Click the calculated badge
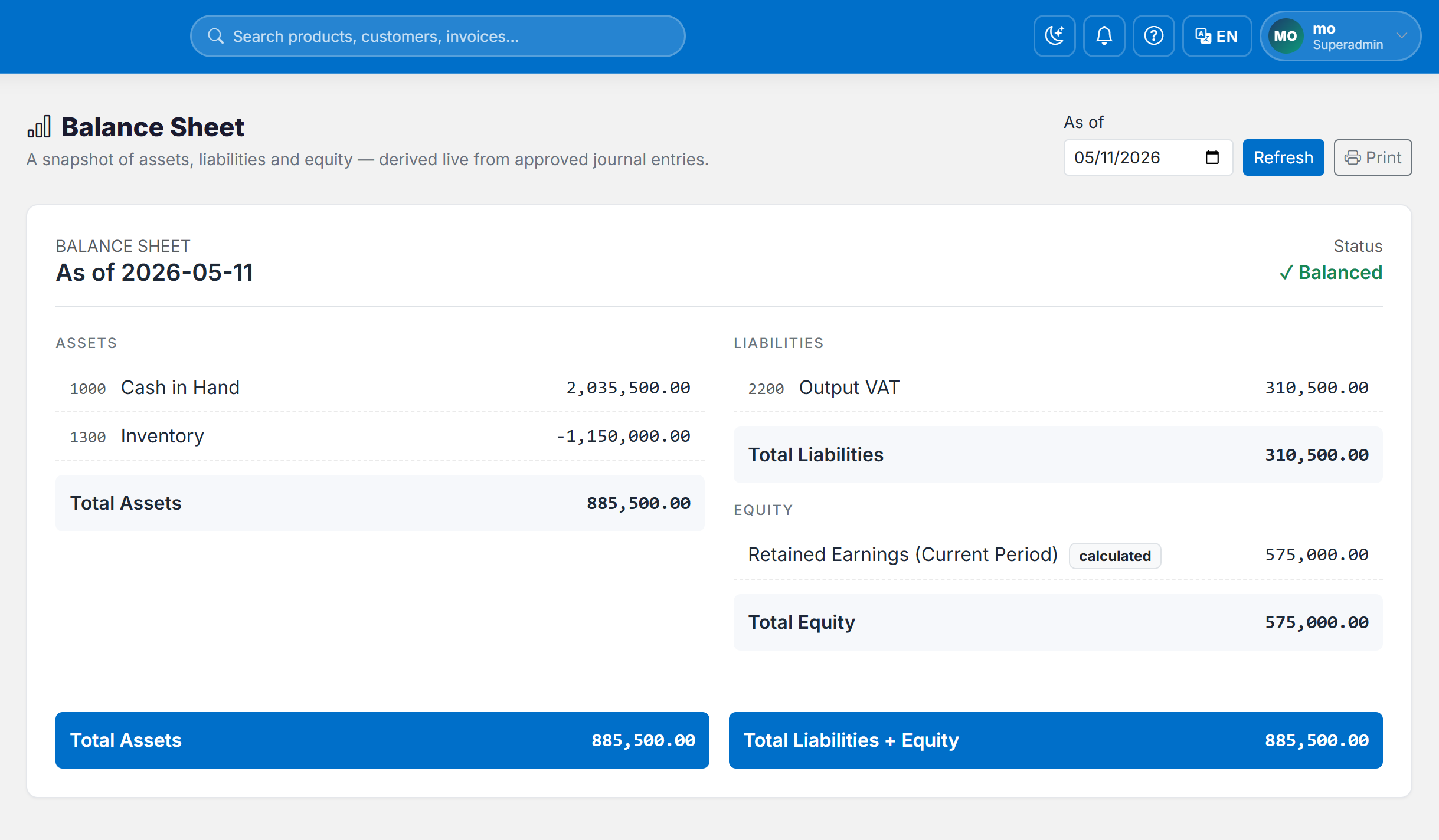 1115,556
